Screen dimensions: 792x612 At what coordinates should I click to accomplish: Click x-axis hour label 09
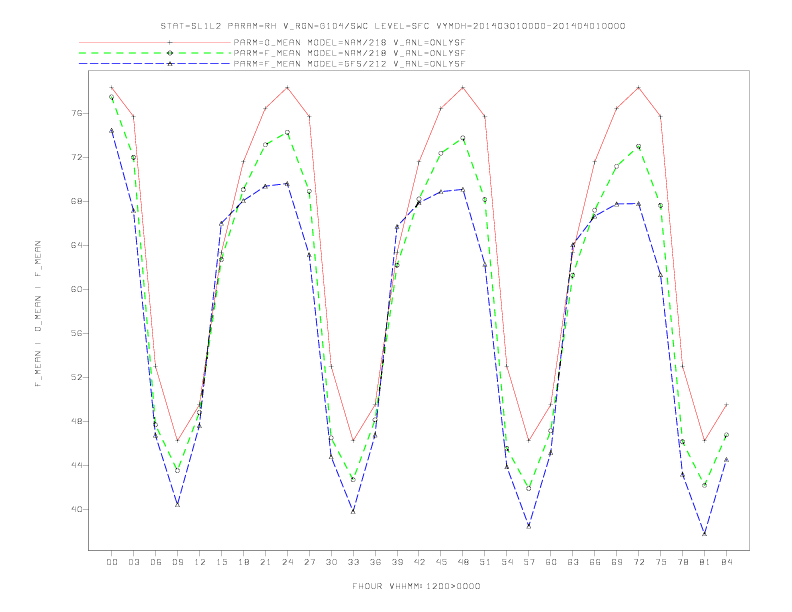tap(177, 562)
